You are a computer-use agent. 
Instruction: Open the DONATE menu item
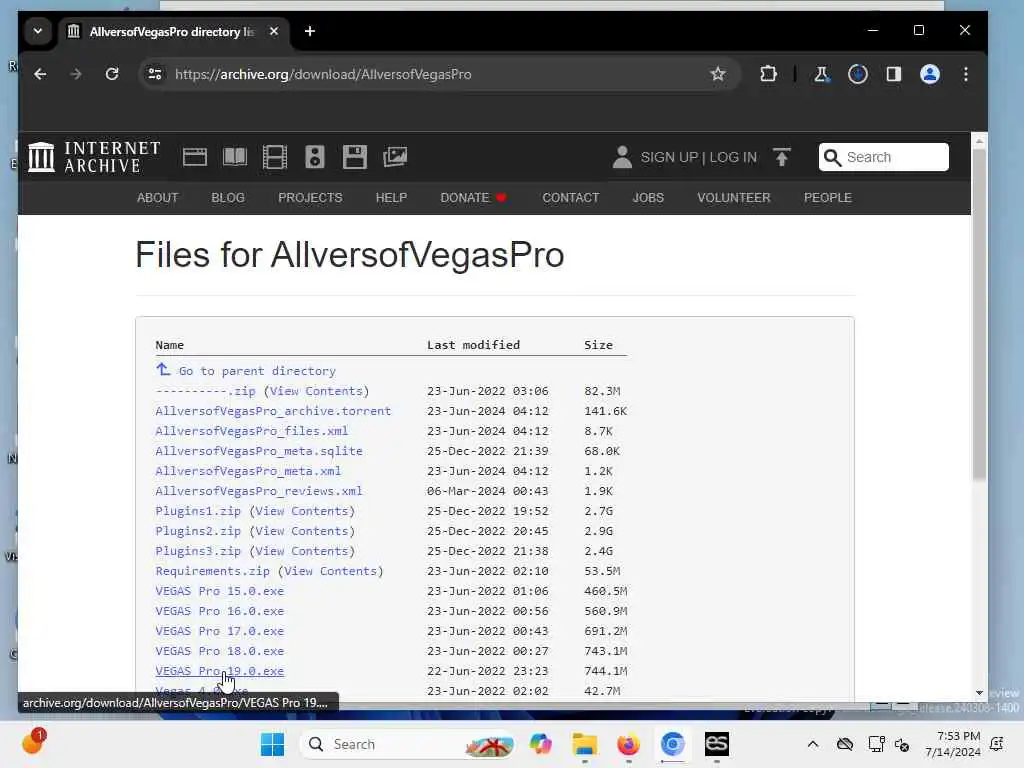pyautogui.click(x=473, y=198)
